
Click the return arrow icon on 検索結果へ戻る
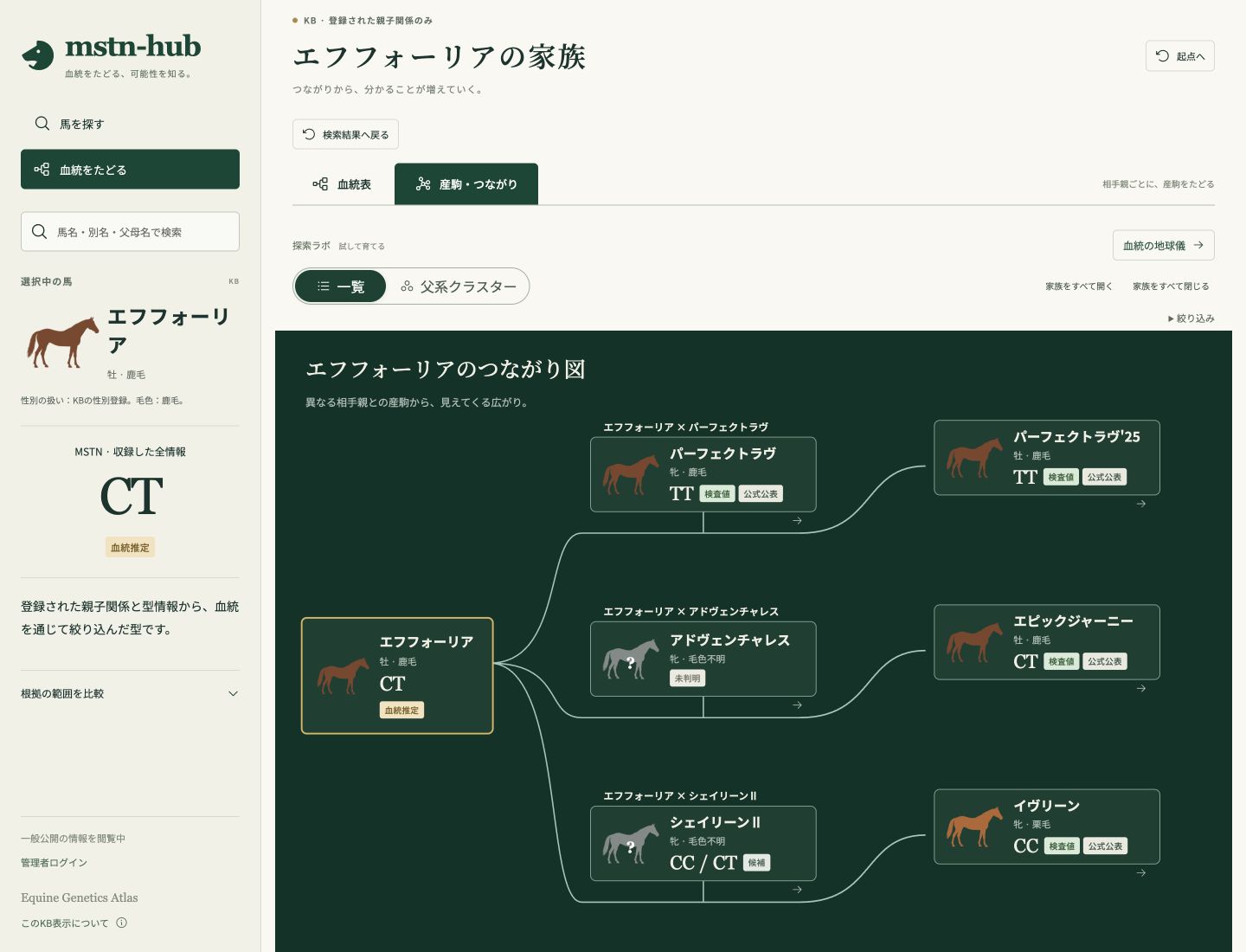click(x=309, y=134)
